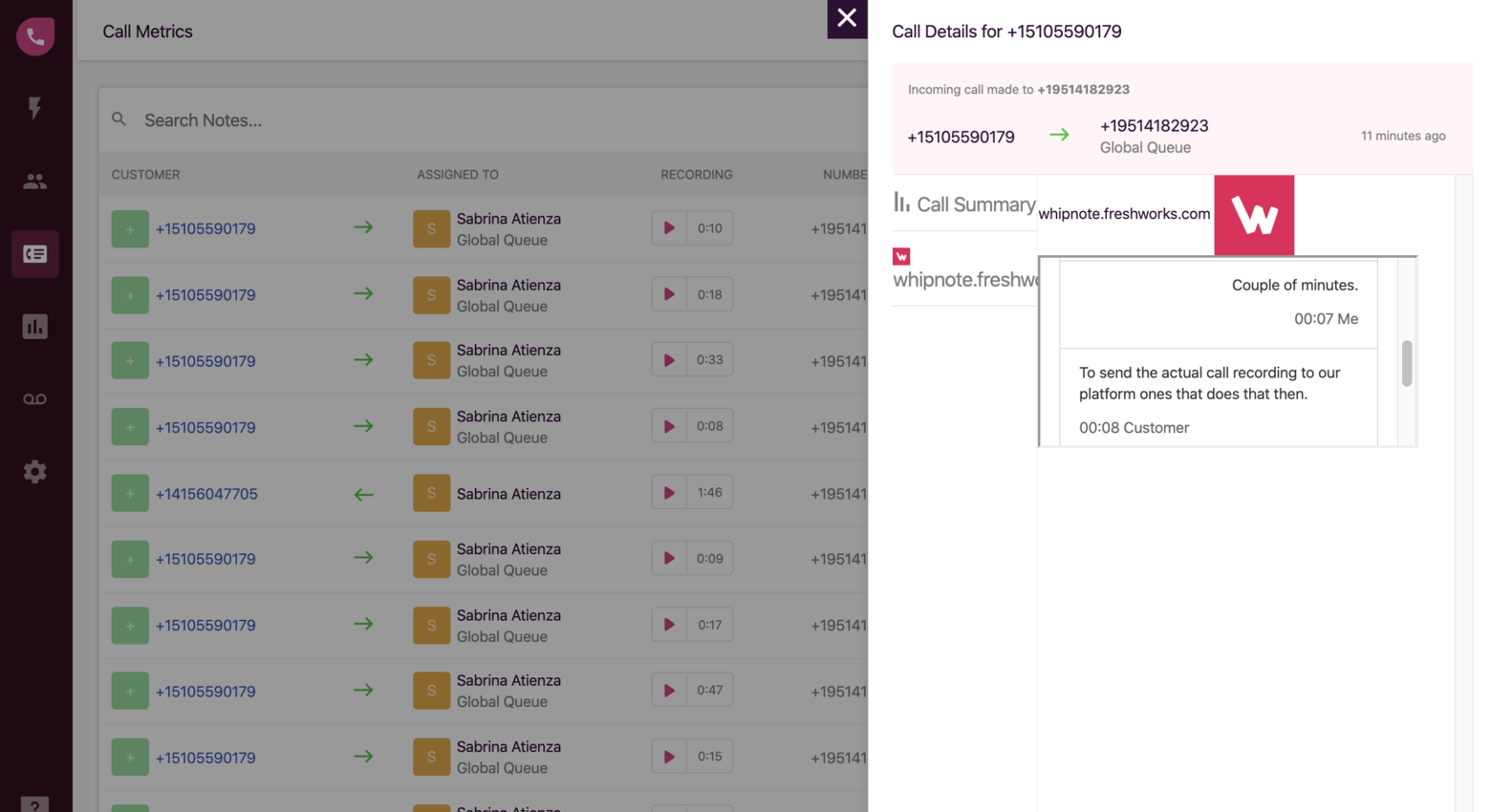
Task: Open the Analytics bar chart icon
Action: point(35,326)
